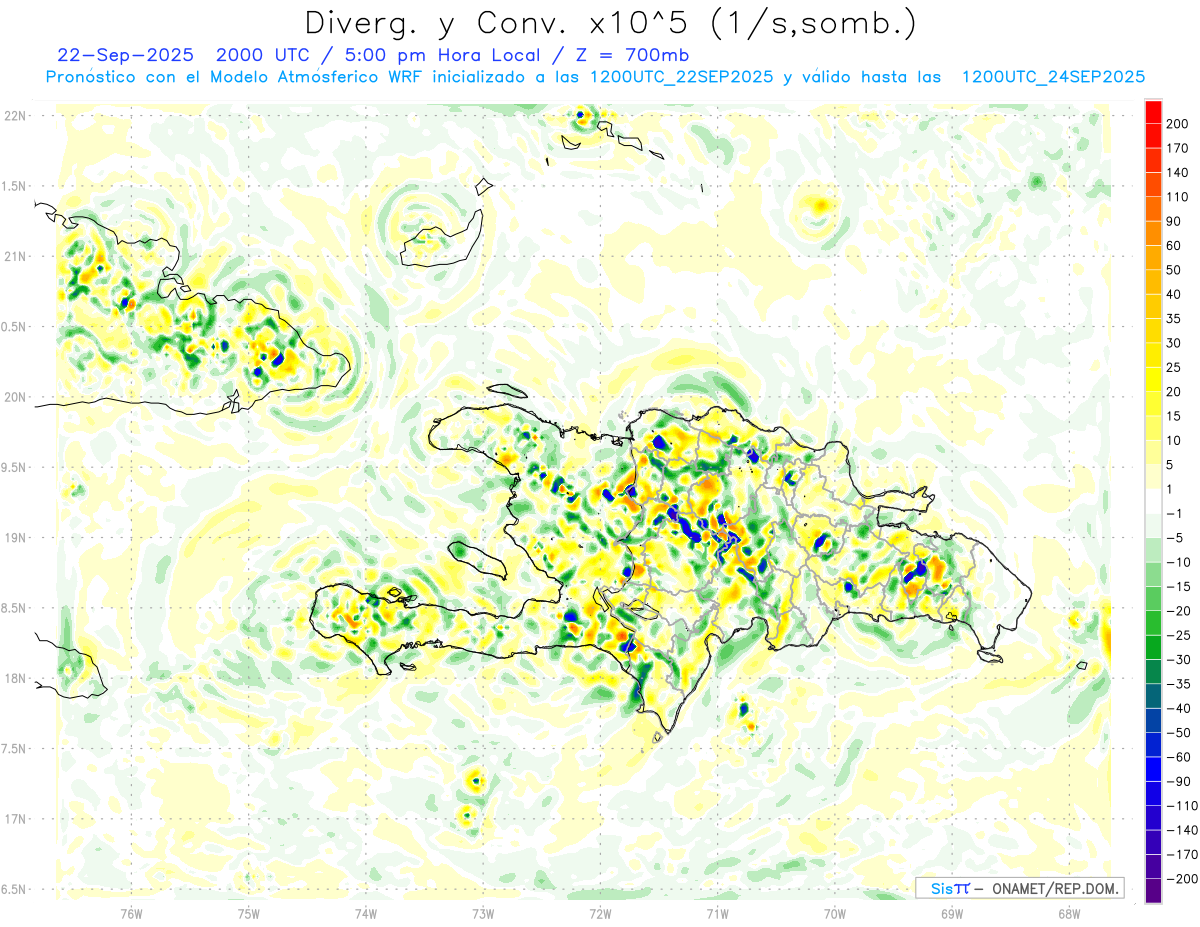The image size is (1200, 927).
Task: Click the top red swatch above 200
Action: pyautogui.click(x=1153, y=111)
